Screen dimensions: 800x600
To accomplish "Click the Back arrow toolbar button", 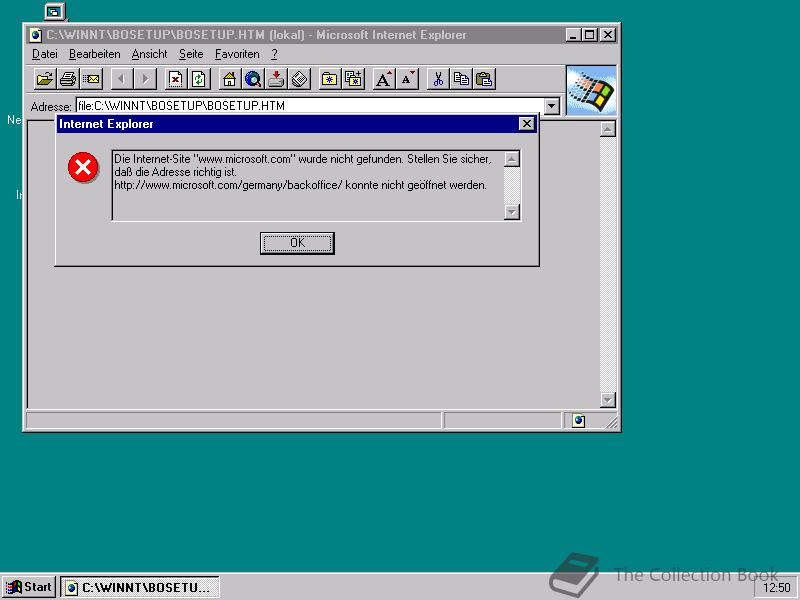I will (121, 79).
